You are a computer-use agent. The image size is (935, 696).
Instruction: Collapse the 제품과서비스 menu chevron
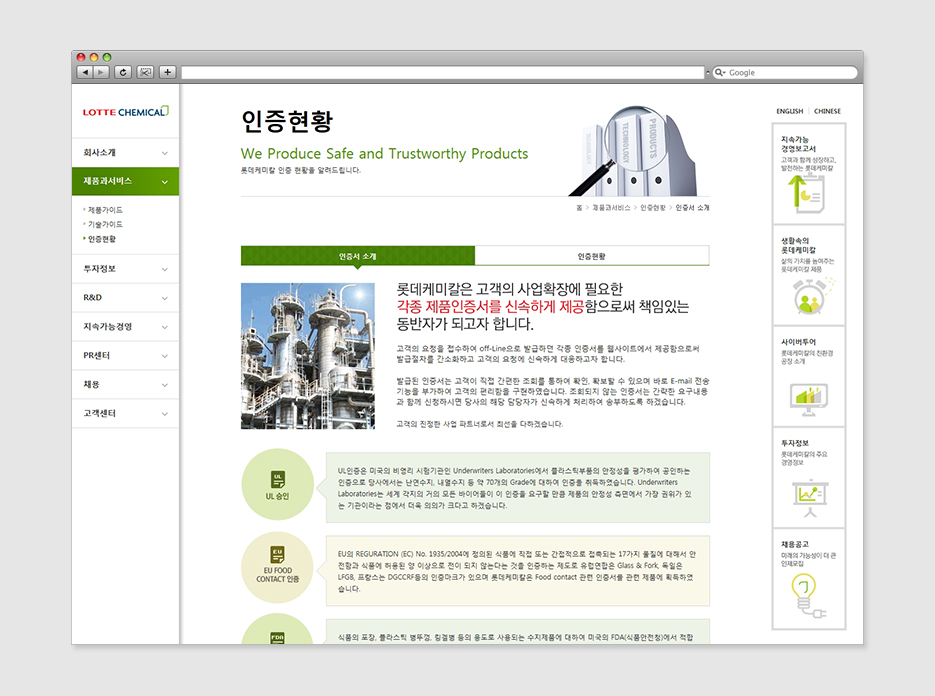[165, 182]
